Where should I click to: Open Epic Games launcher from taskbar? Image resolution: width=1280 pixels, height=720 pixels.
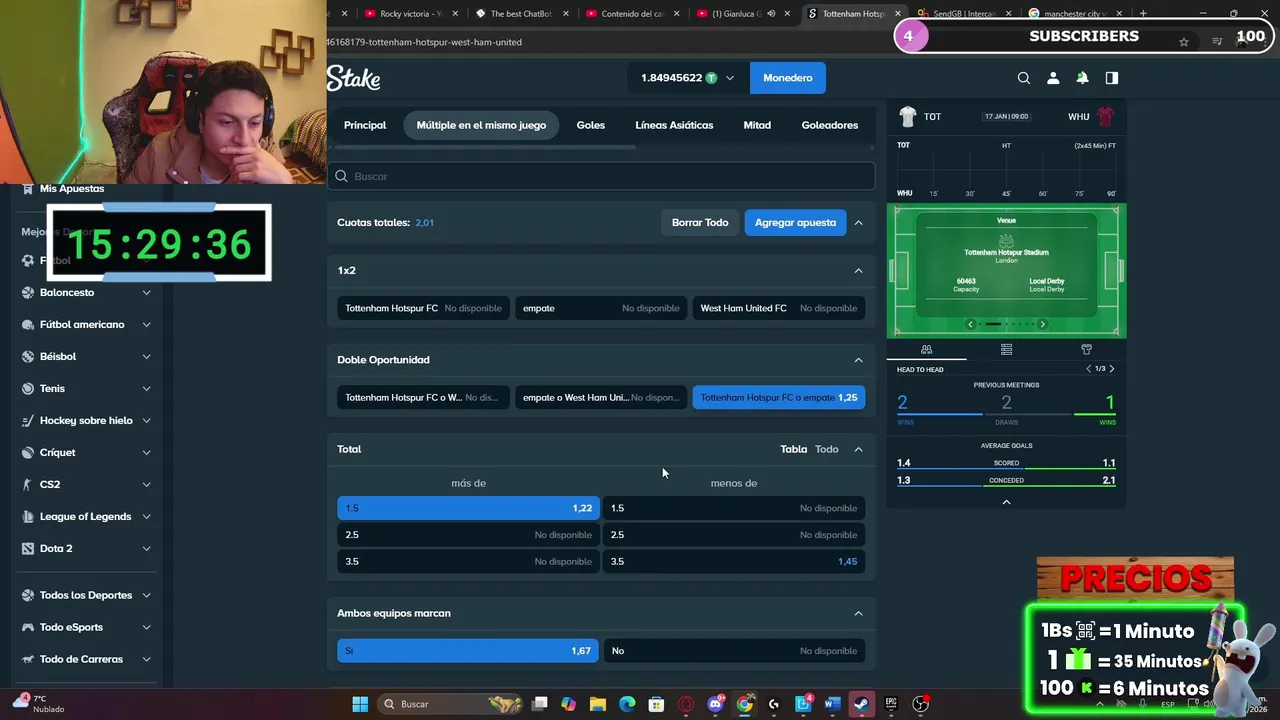(x=891, y=704)
